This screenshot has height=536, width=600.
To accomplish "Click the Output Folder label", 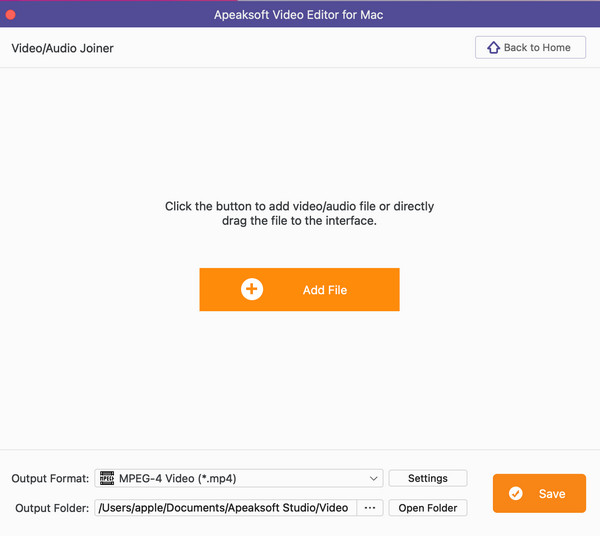I will pyautogui.click(x=52, y=508).
